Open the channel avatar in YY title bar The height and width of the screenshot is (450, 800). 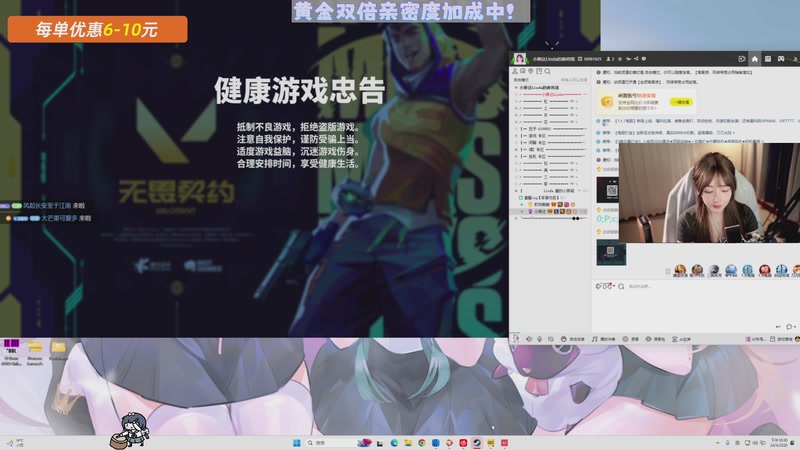[520, 59]
